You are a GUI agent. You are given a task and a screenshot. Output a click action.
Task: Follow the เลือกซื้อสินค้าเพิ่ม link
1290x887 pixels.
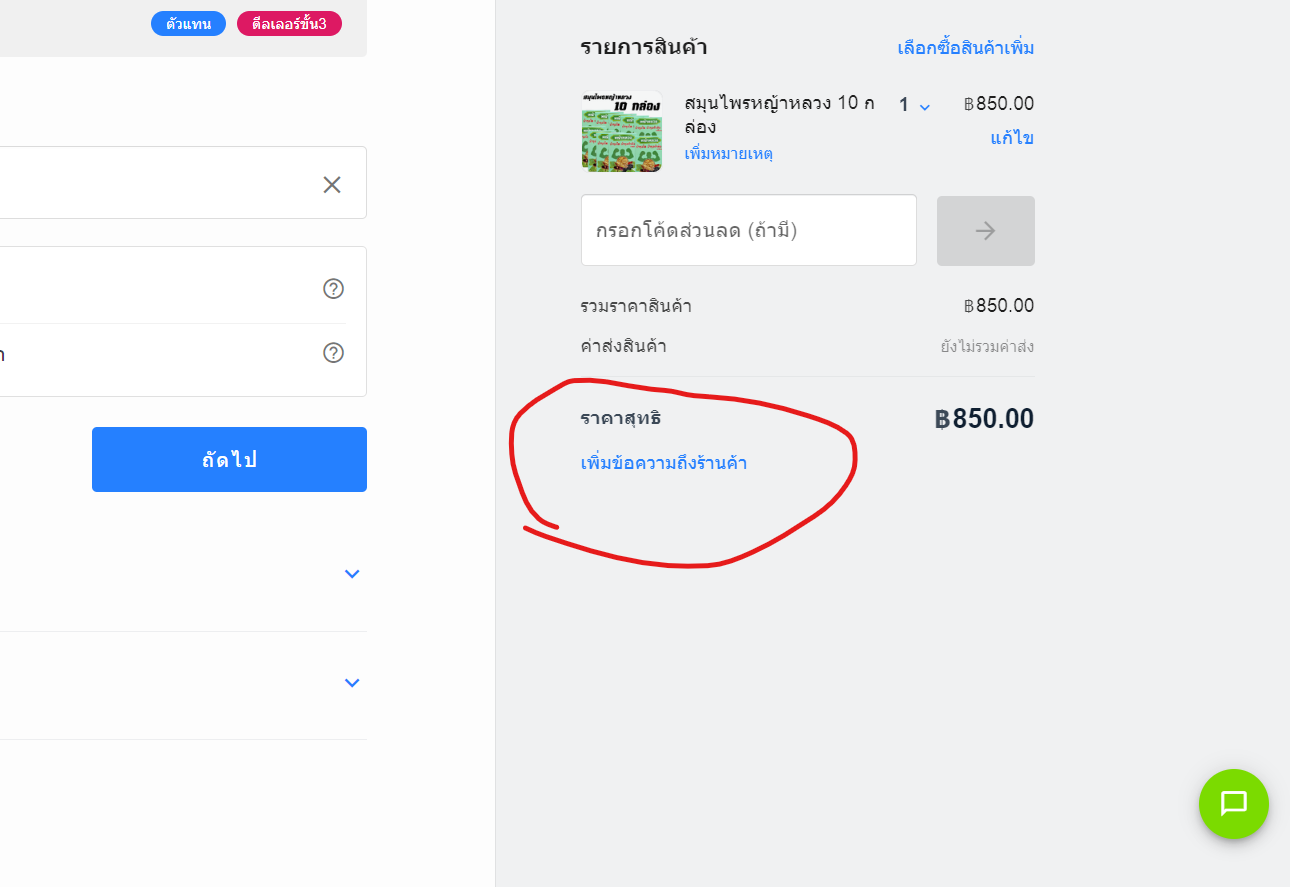pos(966,48)
